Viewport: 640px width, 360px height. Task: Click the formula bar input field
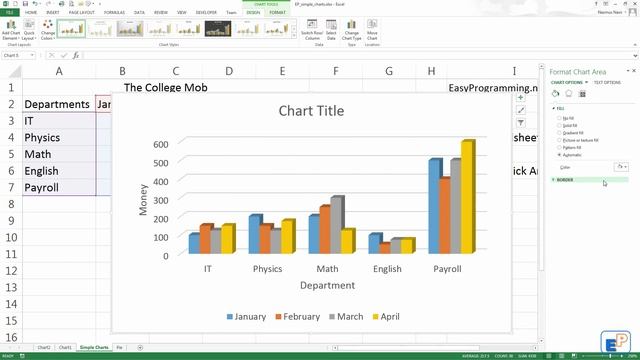357,55
